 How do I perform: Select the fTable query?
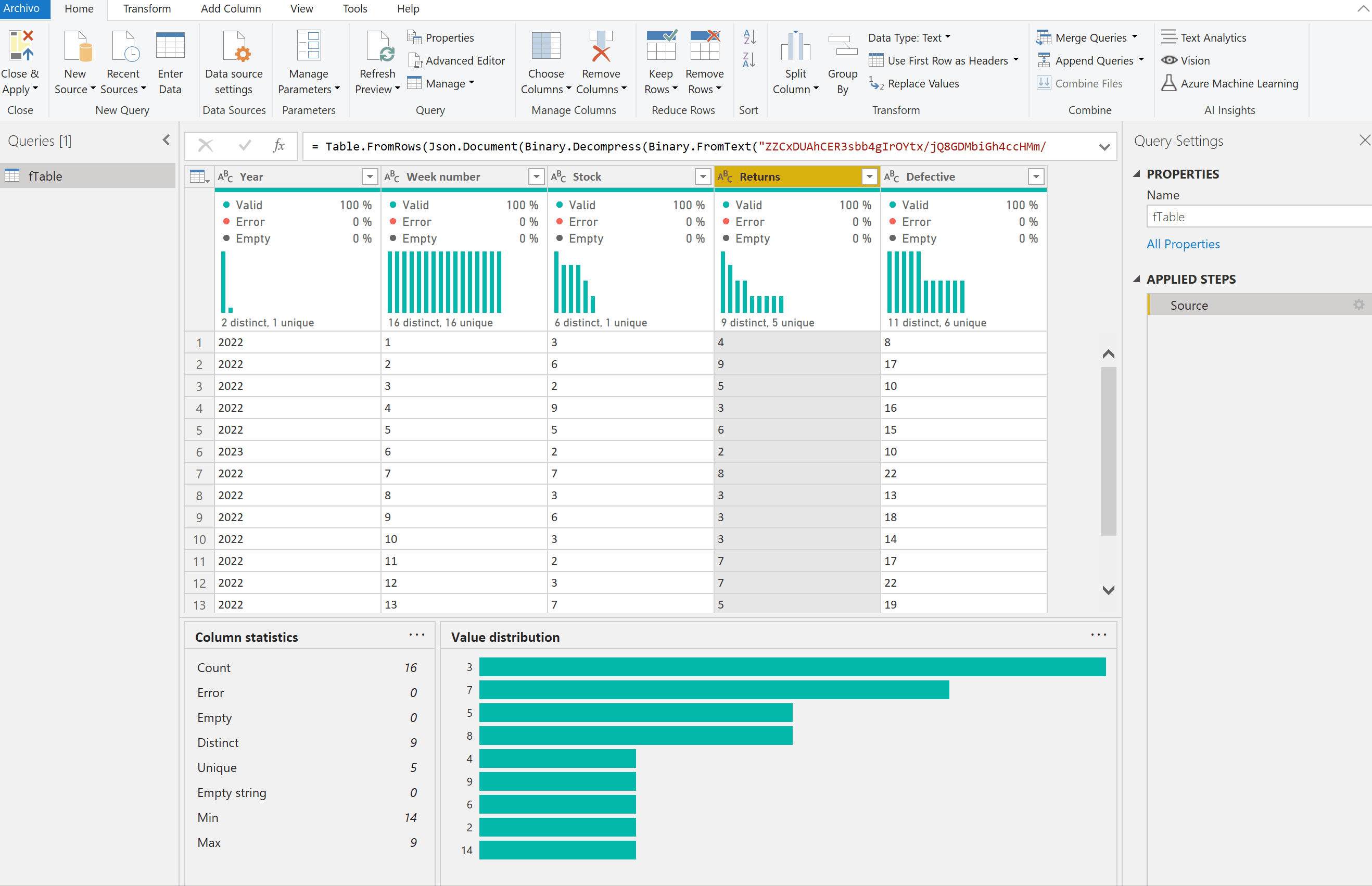[x=87, y=175]
